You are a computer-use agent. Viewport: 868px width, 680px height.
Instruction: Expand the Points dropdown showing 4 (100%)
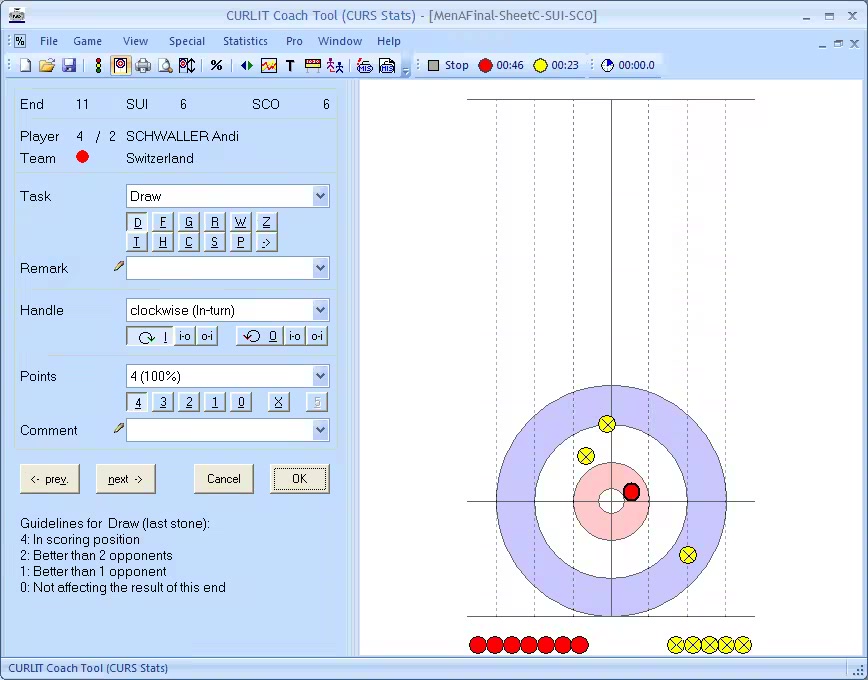click(x=320, y=376)
